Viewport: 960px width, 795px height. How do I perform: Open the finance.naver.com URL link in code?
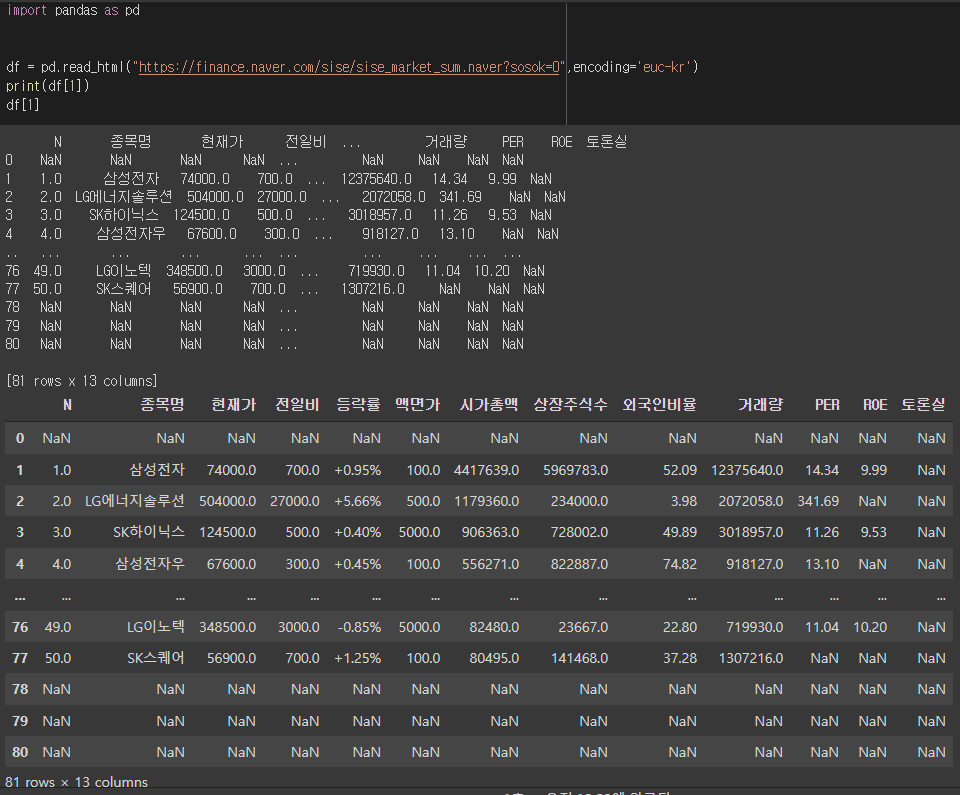350,67
